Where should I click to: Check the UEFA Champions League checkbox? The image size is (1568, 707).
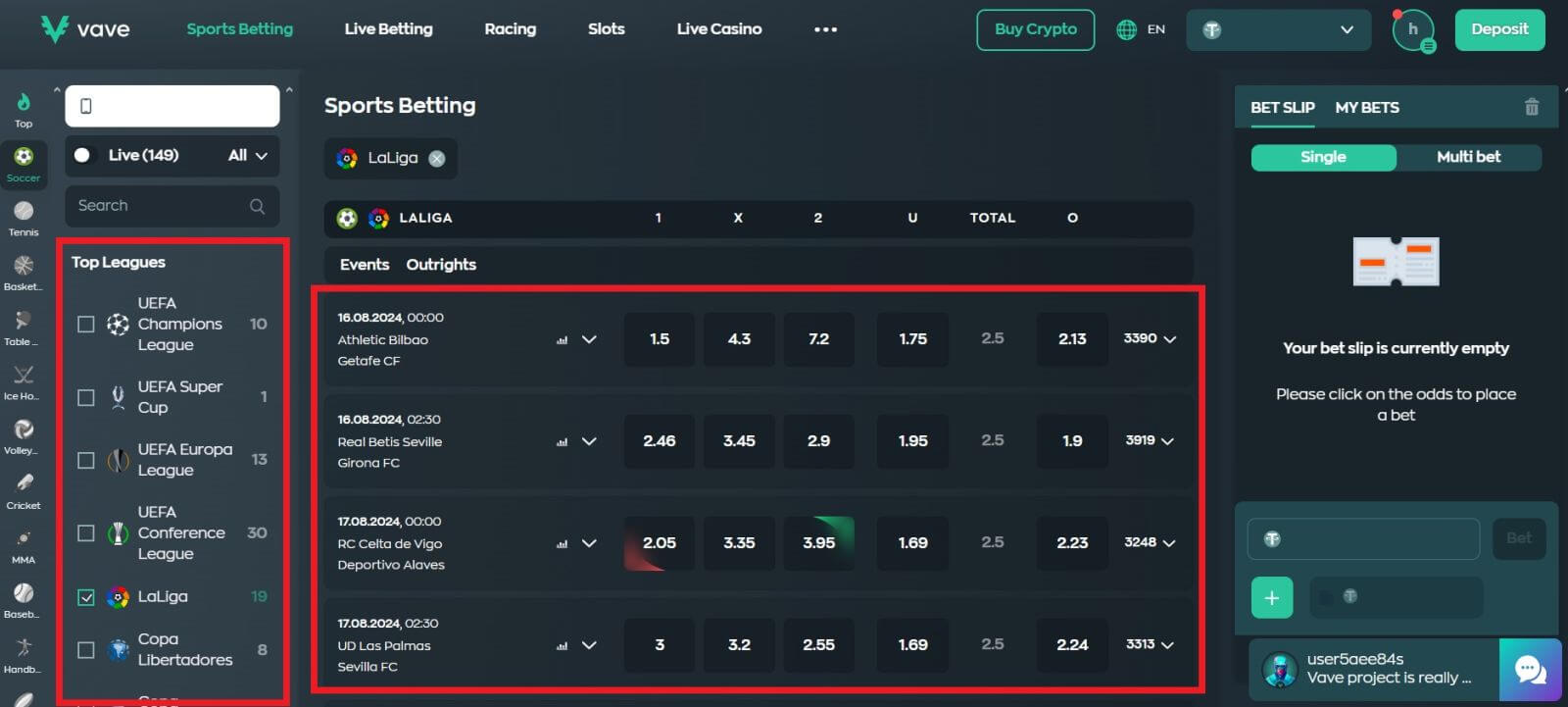86,325
